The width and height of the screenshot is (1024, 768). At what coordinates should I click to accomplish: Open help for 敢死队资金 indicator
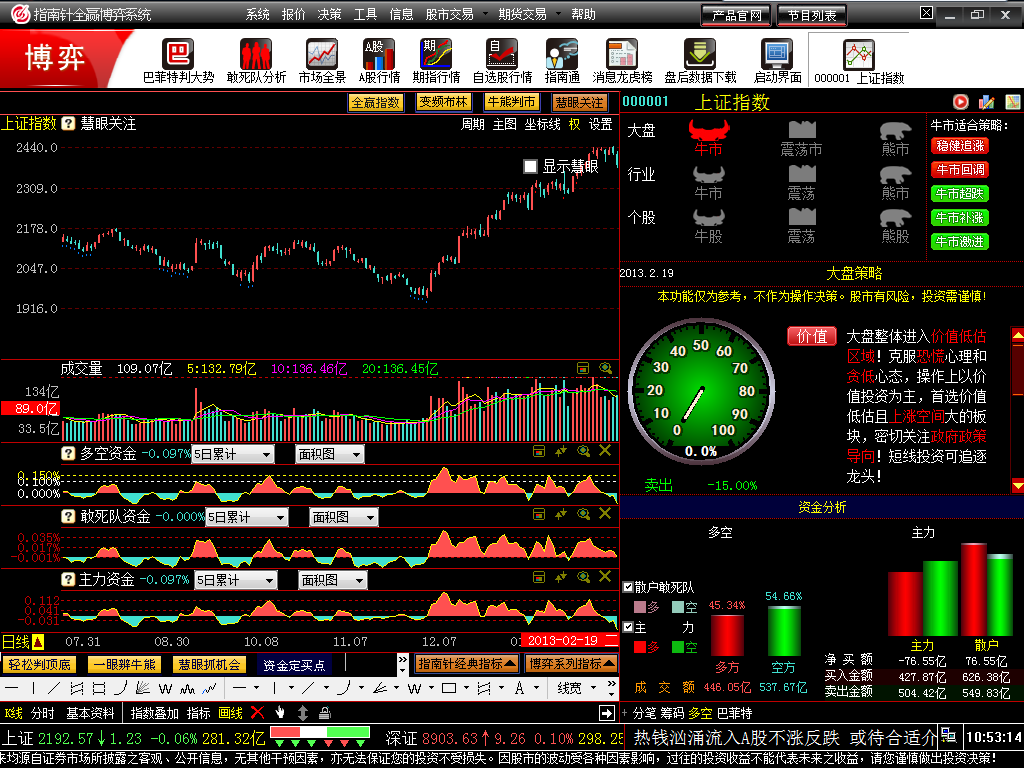pyautogui.click(x=68, y=517)
